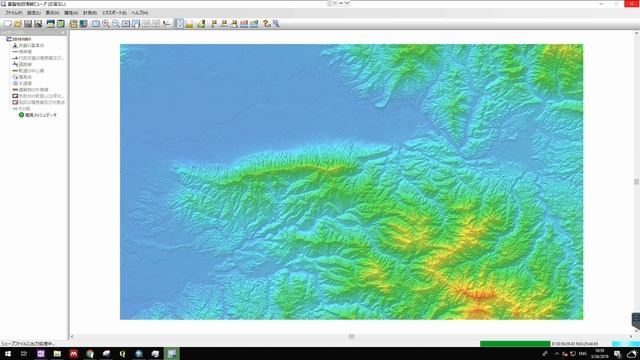The height and width of the screenshot is (360, 640).
Task: Click the first floppy disk save icon
Action: tap(28, 24)
